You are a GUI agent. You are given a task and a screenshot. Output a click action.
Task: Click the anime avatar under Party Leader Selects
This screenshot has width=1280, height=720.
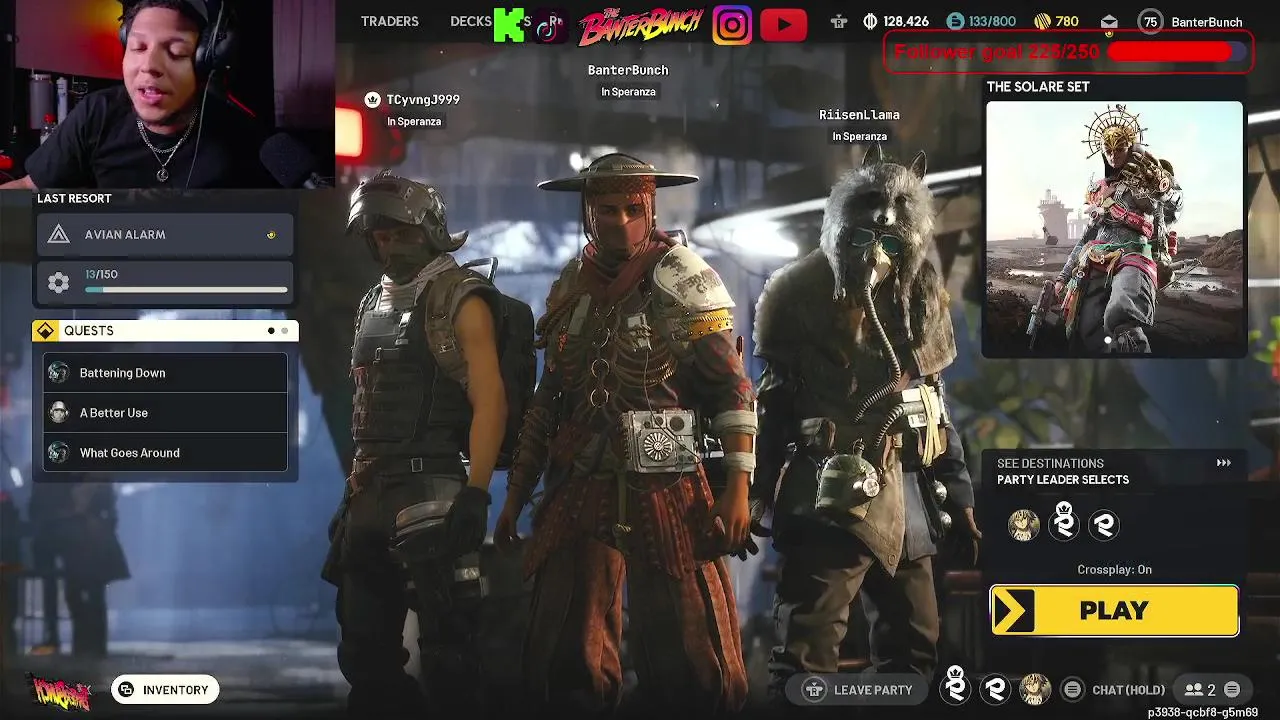(1023, 525)
